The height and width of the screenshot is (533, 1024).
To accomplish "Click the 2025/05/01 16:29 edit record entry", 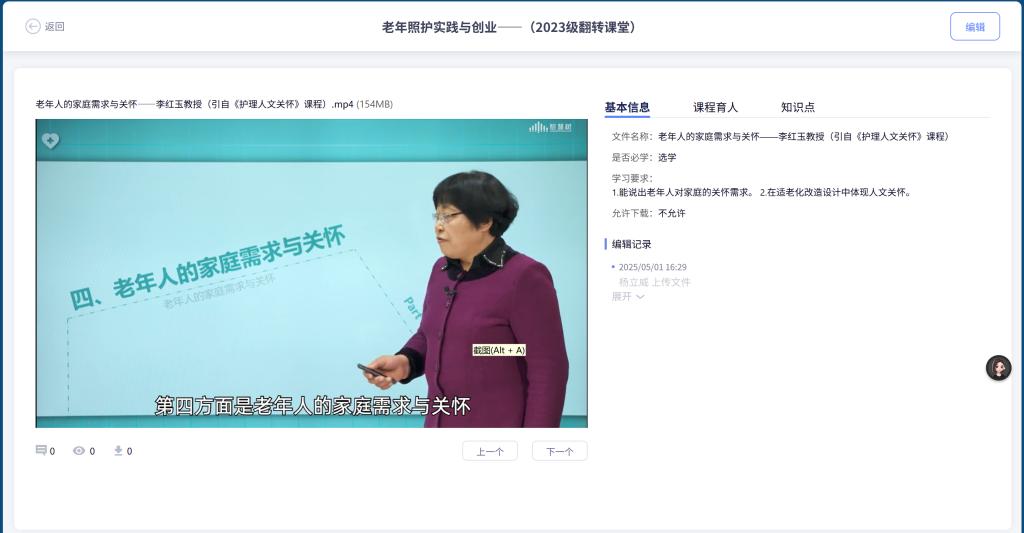I will (x=652, y=267).
